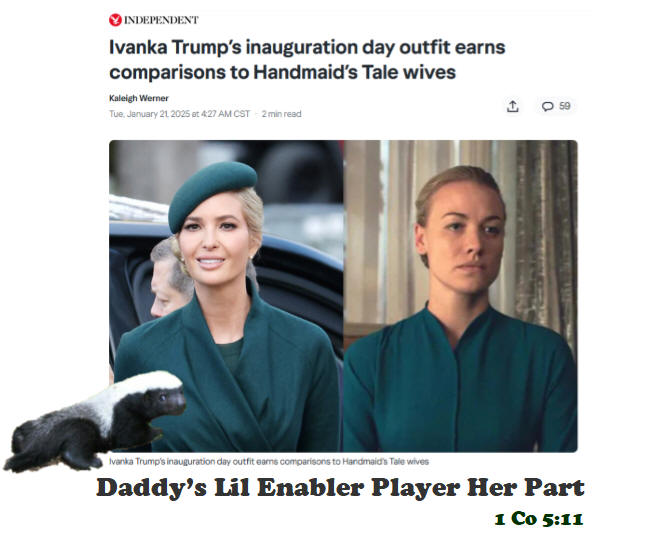Screen dimensions: 664x549
Task: Click the gray-haired man behind the car
Action: click(x=170, y=277)
